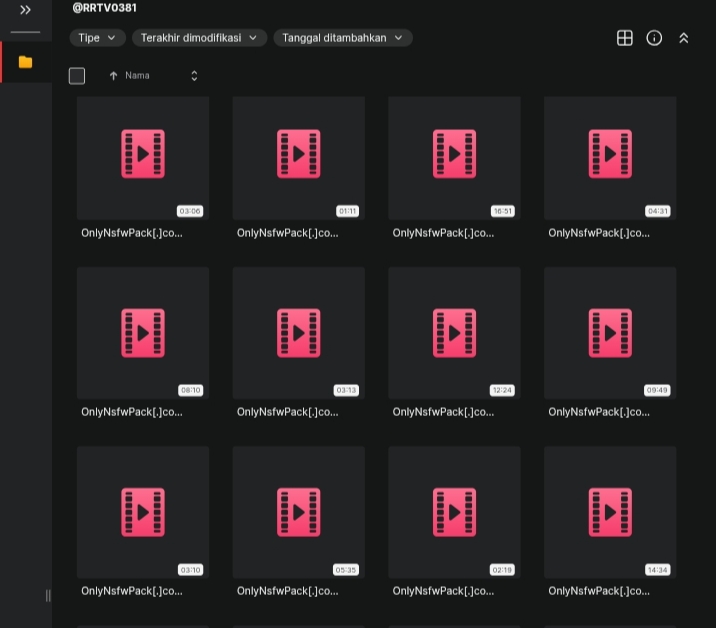The width and height of the screenshot is (716, 628).
Task: Click the video icon with 16:51 duration
Action: pyautogui.click(x=454, y=154)
